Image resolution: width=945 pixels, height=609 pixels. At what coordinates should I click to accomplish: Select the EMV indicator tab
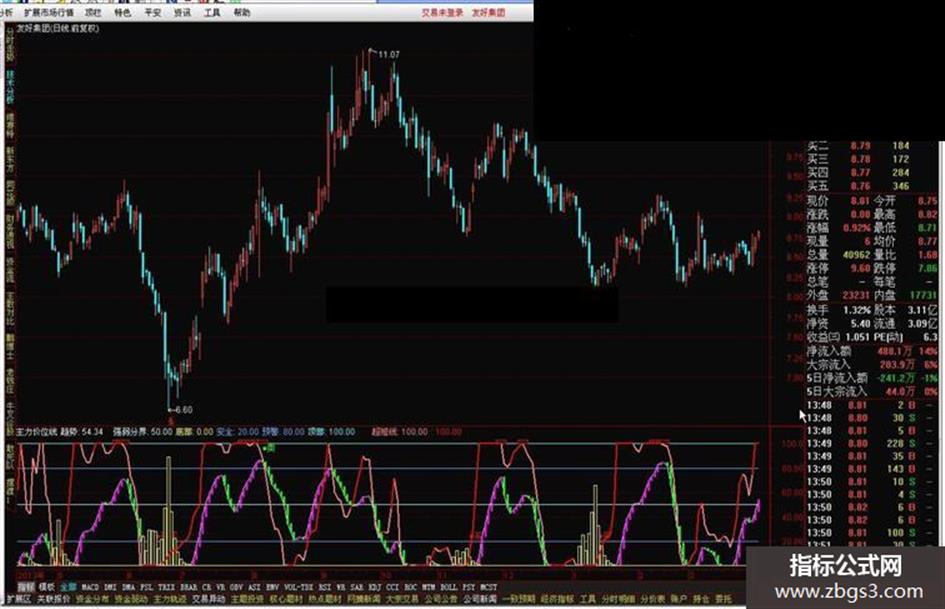[272, 587]
